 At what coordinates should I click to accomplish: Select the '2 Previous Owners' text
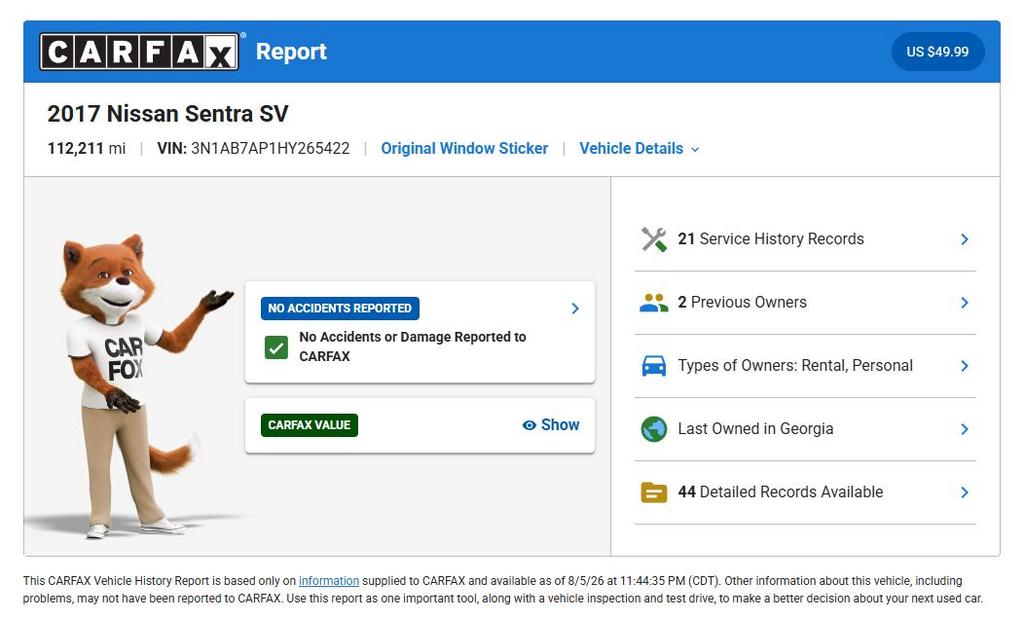point(742,302)
